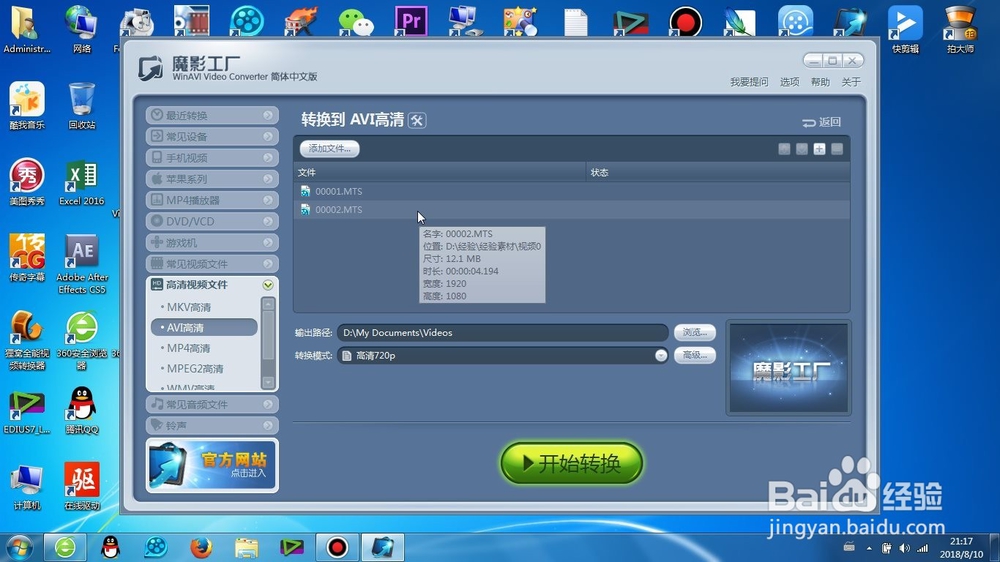Expand the 手机视频 category
This screenshot has width=1000, height=562.
click(x=212, y=158)
